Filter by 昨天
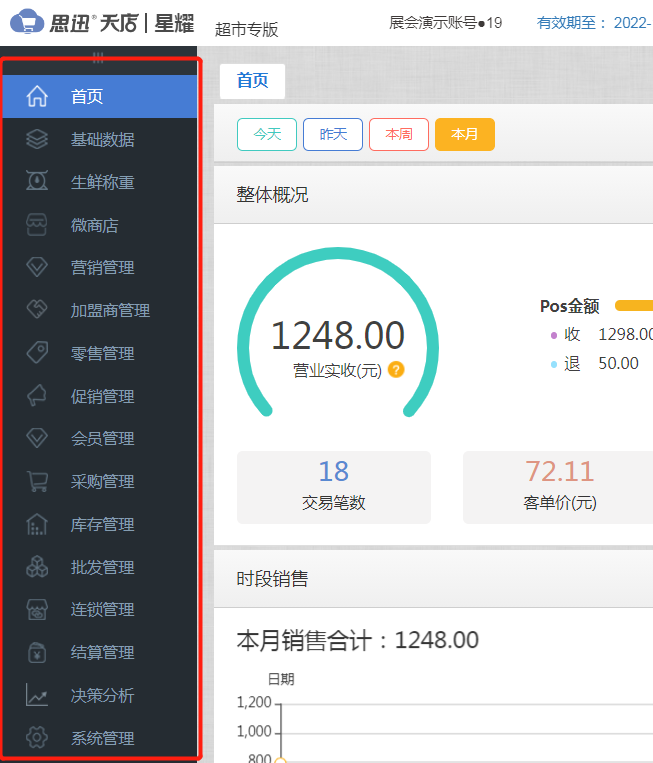Screen dimensions: 653x763 click(333, 134)
